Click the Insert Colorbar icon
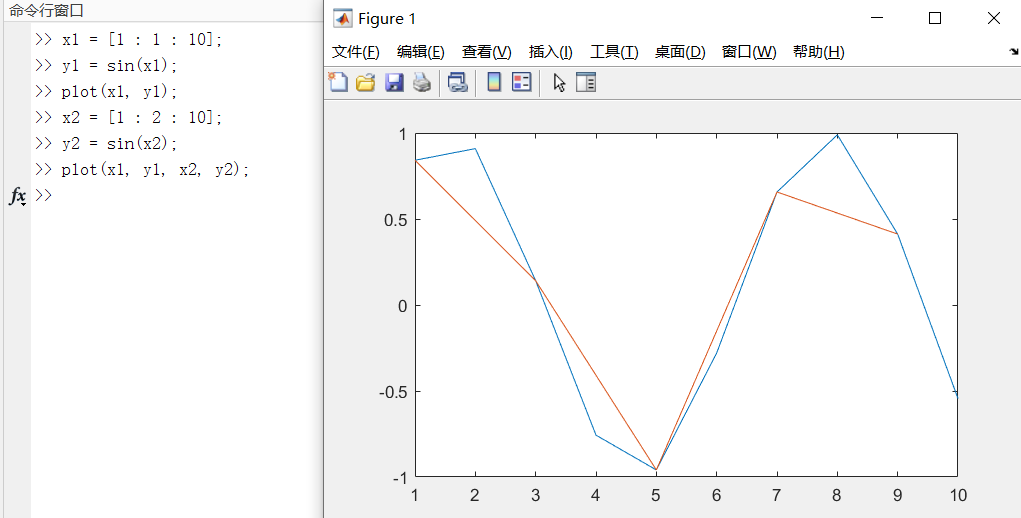 (494, 82)
